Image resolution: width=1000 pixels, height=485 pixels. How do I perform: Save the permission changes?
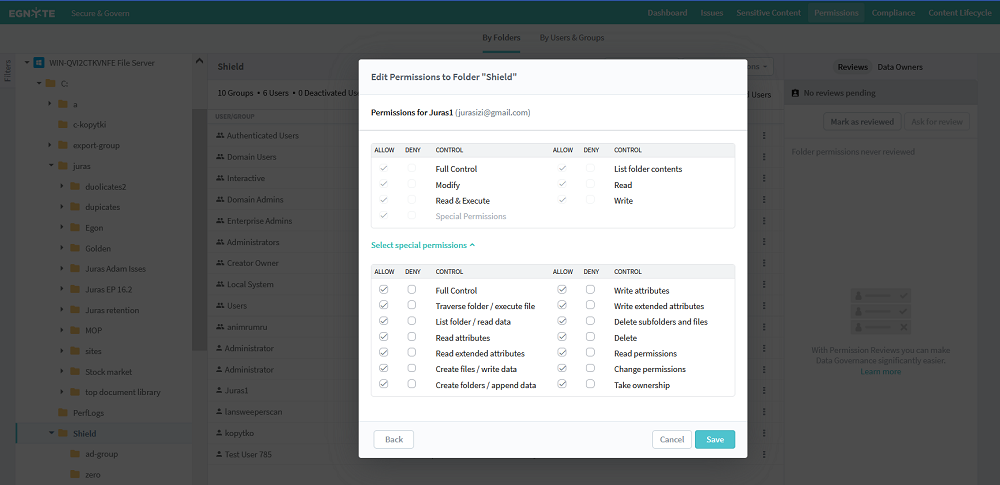coord(715,440)
